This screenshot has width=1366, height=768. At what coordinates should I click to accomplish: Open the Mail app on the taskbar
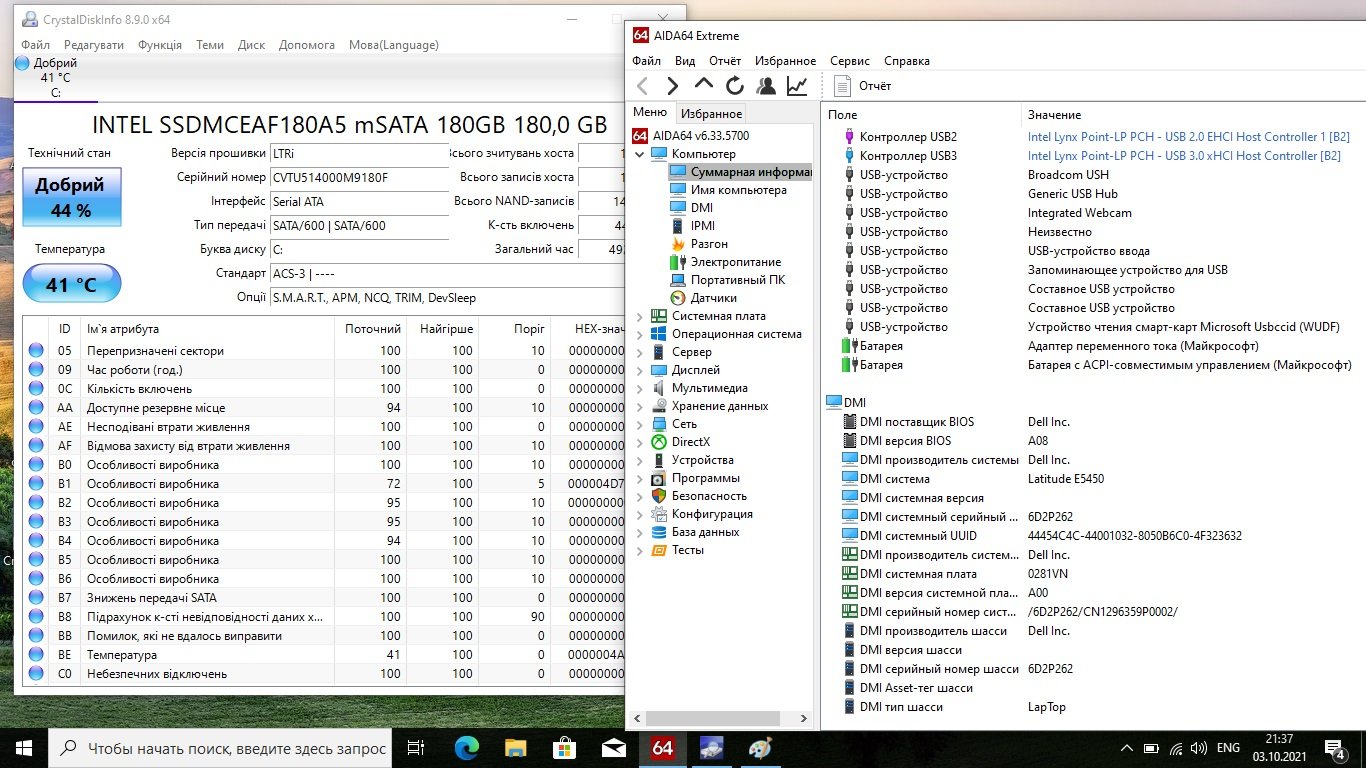point(613,747)
